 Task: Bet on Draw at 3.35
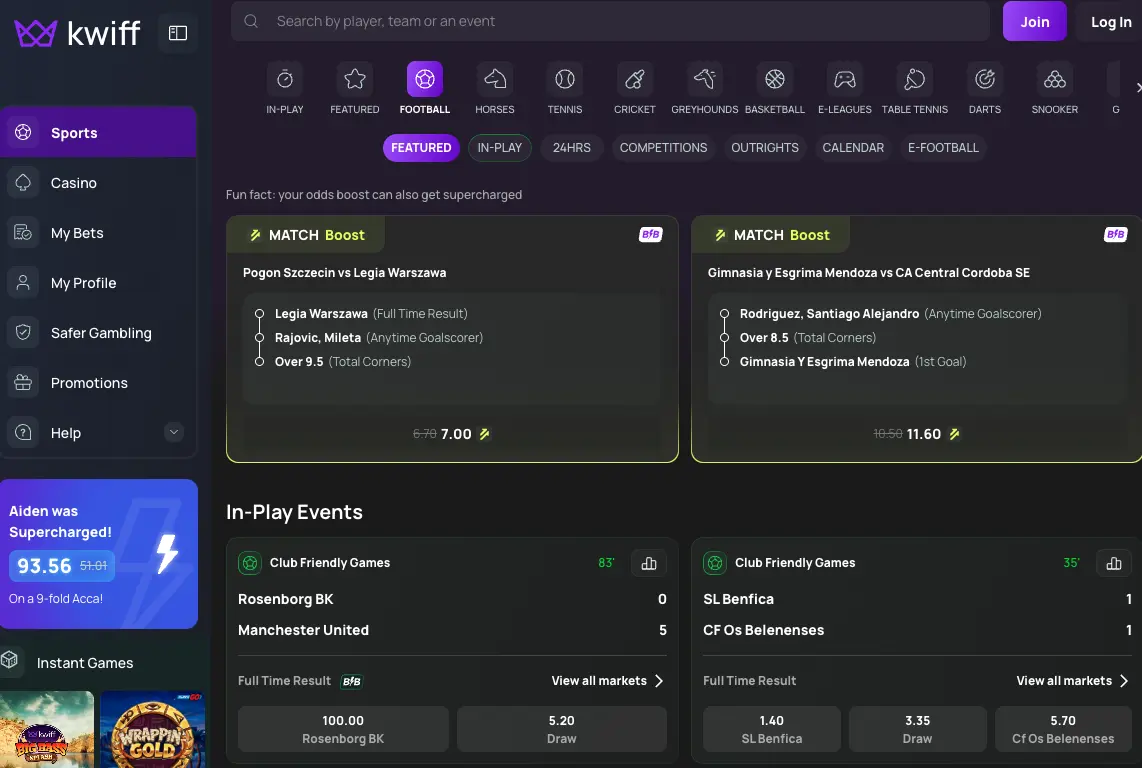coord(918,729)
